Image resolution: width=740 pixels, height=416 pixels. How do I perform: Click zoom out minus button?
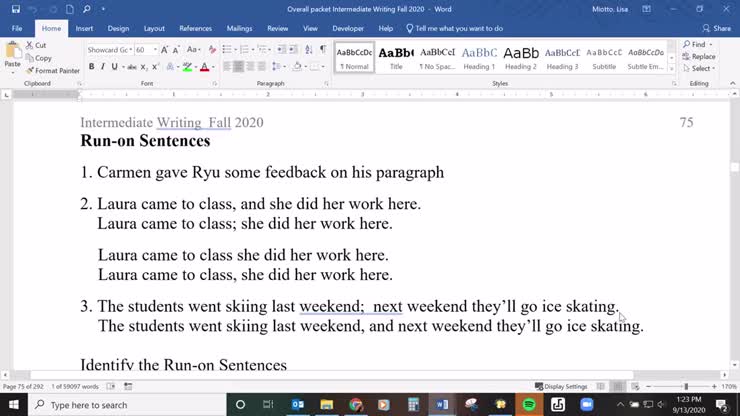point(648,386)
